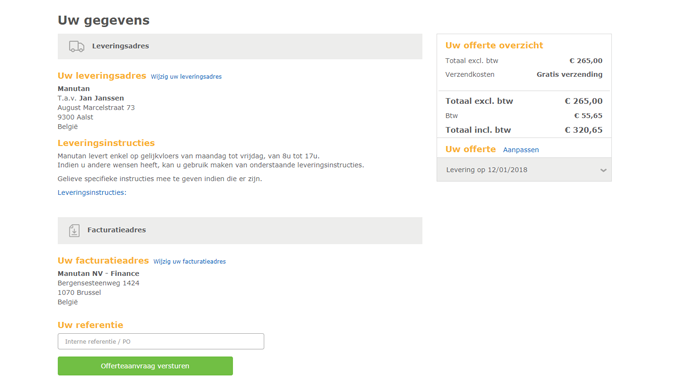This screenshot has height=388, width=690.
Task: Click the invoice document icon
Action: (x=74, y=230)
